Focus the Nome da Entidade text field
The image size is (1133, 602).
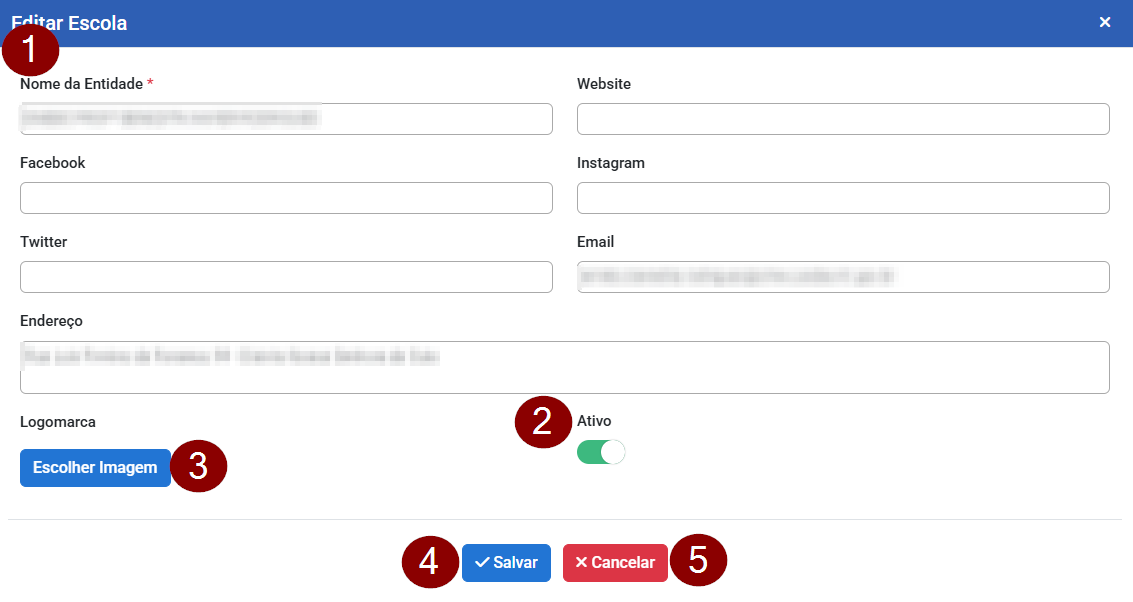click(x=286, y=119)
